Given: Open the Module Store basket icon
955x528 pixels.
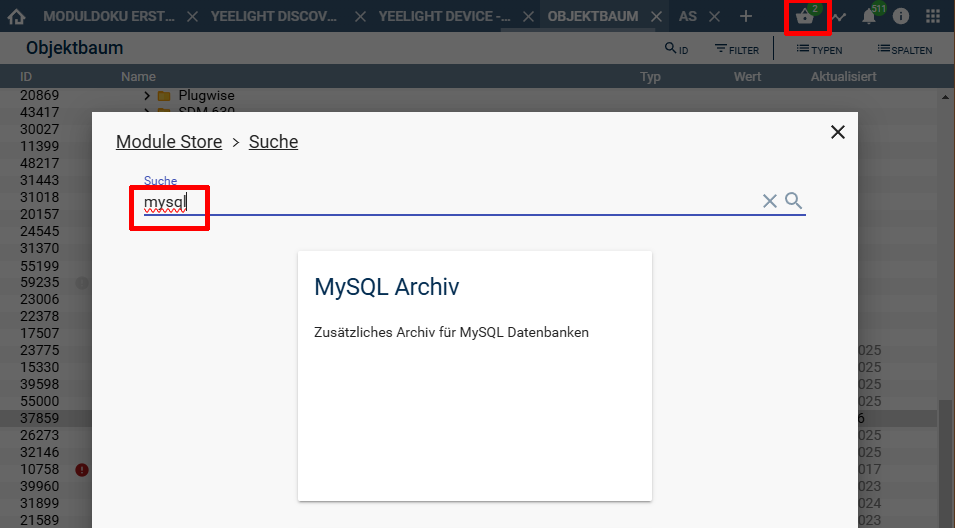Looking at the screenshot, I should pyautogui.click(x=805, y=17).
